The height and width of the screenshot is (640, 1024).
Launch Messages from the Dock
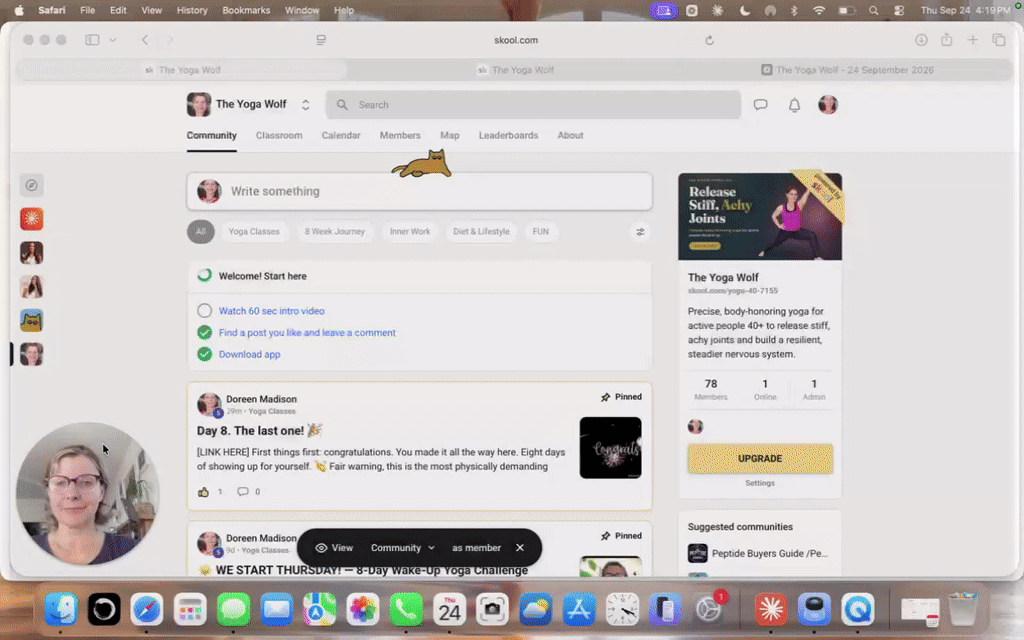click(x=234, y=609)
